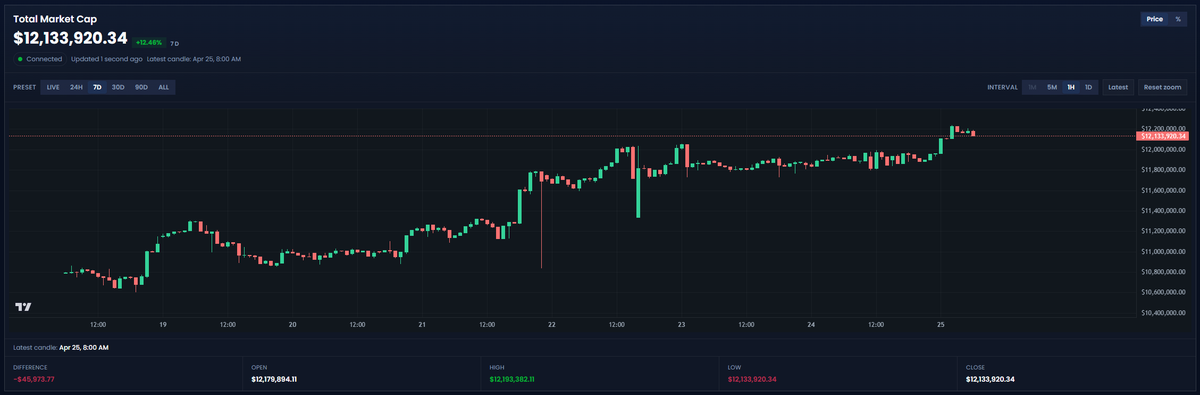Switch to the 30D preset range
The image size is (1200, 395).
pos(118,87)
